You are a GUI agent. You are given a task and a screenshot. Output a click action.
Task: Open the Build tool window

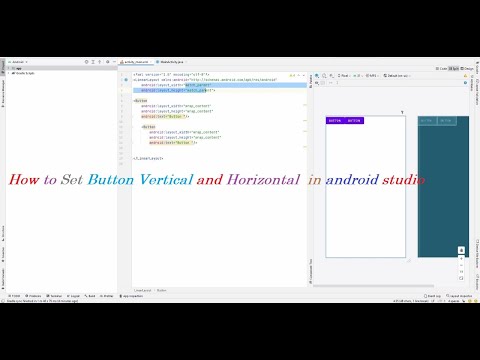click(x=90, y=296)
